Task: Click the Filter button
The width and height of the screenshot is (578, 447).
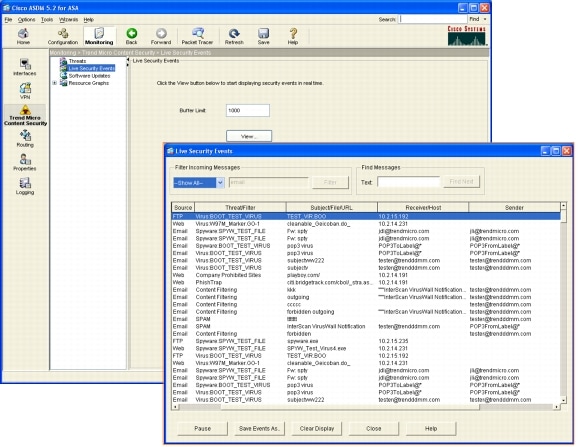Action: pyautogui.click(x=330, y=182)
